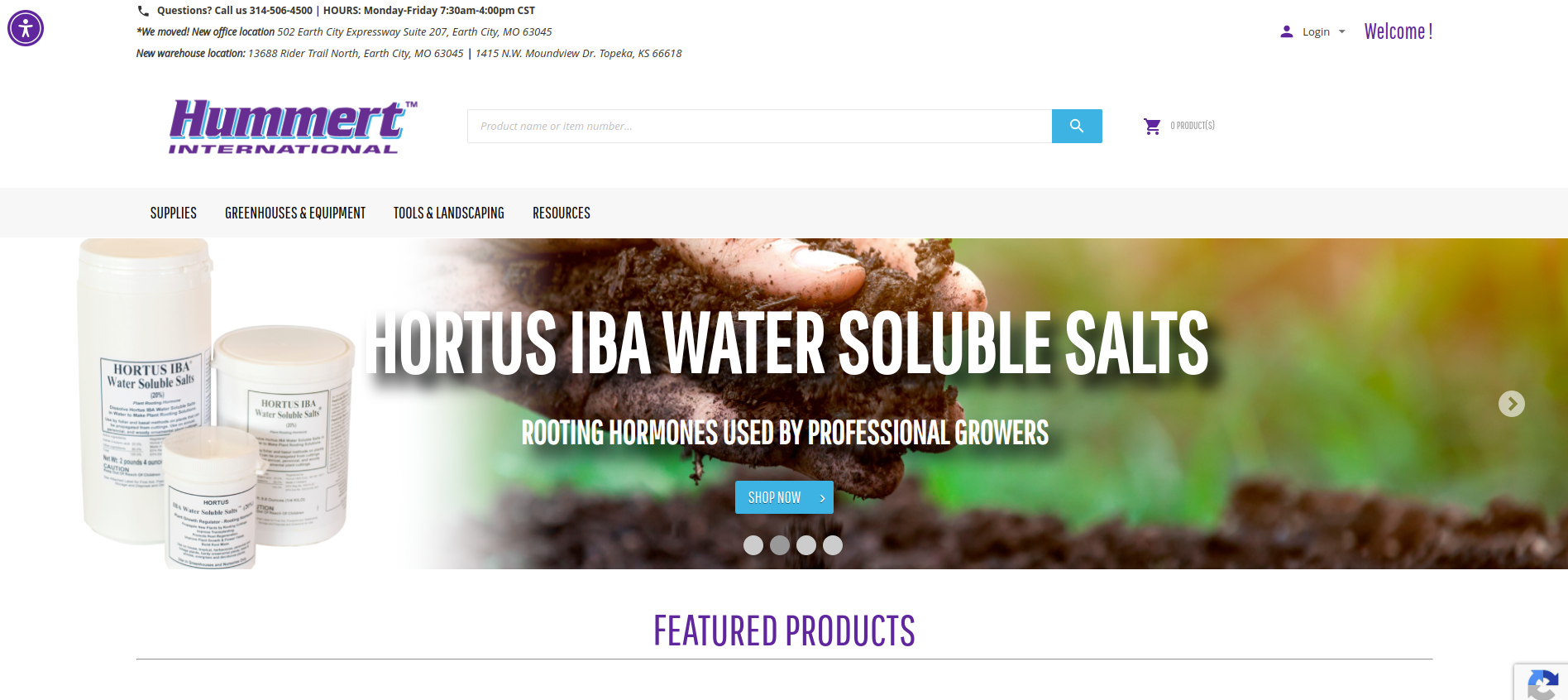
Task: Click the Shop Now button
Action: pos(784,497)
